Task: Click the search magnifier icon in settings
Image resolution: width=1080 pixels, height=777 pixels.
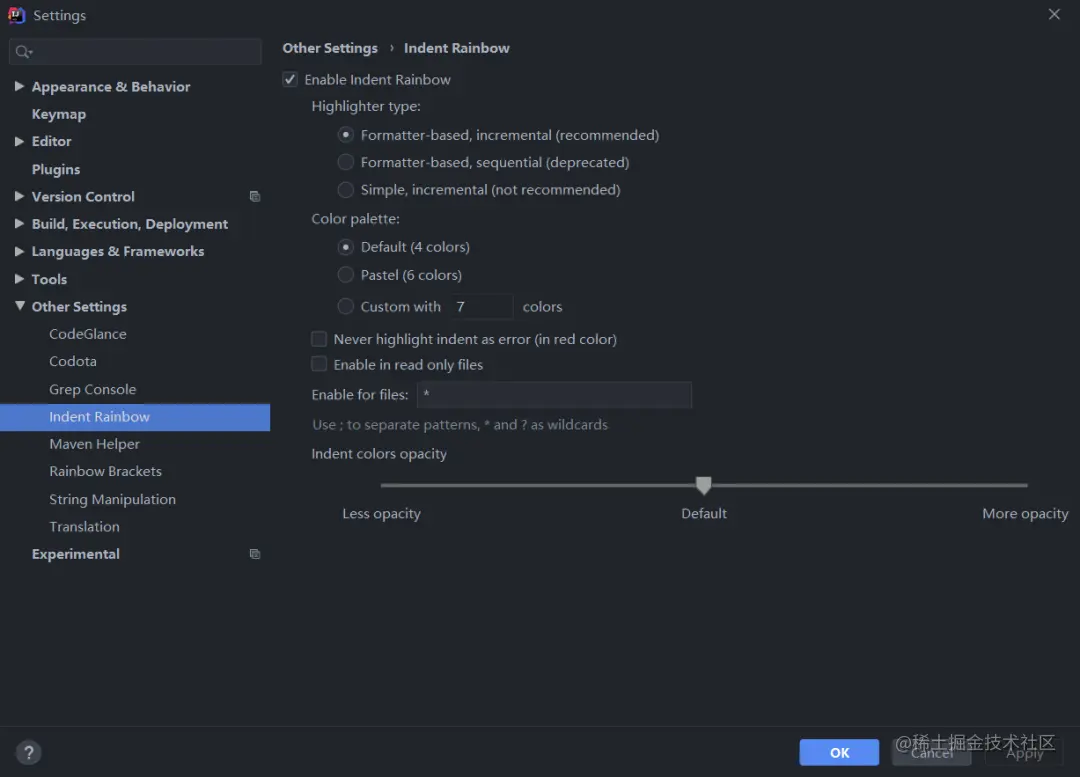Action: pos(23,52)
